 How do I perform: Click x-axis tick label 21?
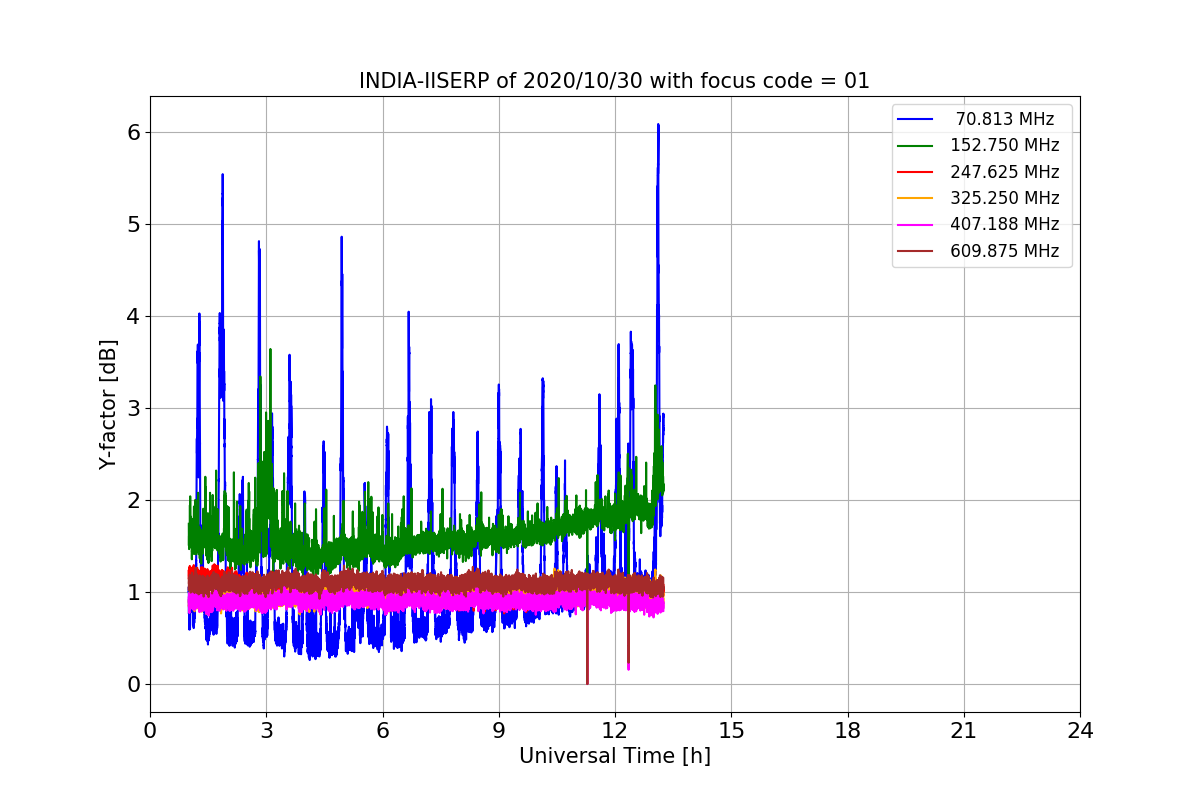point(964,731)
